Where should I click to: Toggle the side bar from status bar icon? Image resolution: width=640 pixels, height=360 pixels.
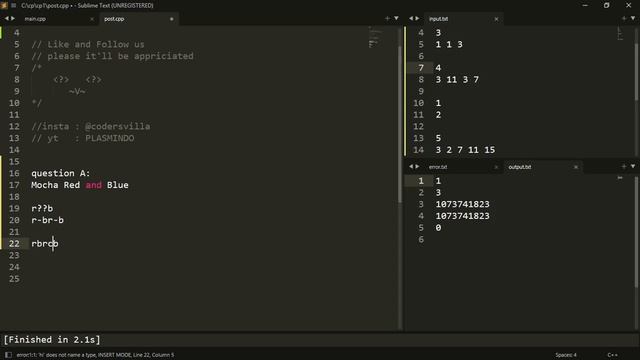(8, 355)
